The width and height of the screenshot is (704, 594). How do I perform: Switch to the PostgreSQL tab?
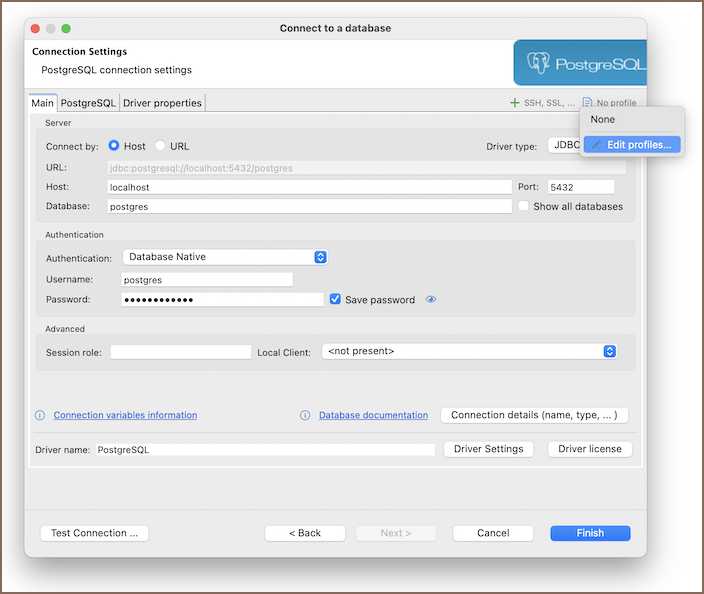click(88, 103)
